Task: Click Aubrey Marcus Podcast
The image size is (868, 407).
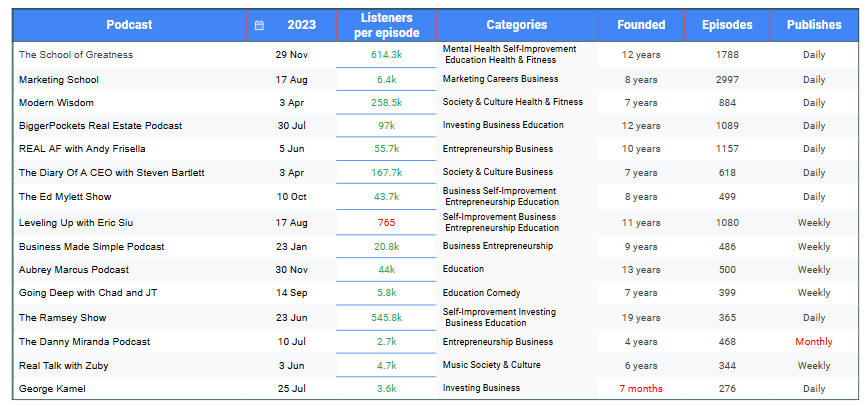Action: [x=74, y=270]
